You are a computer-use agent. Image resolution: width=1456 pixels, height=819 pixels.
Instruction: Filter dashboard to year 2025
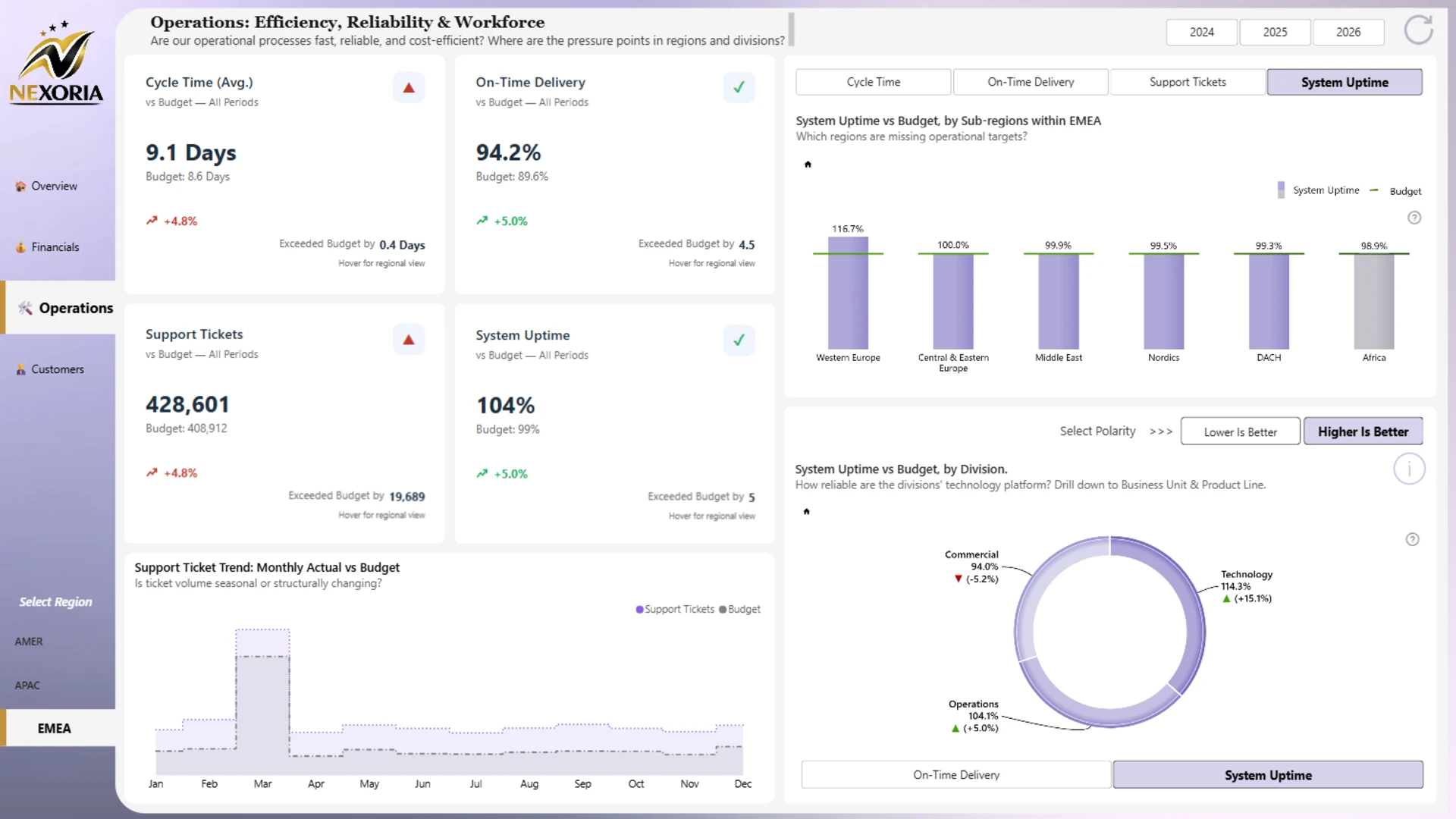[x=1275, y=32]
